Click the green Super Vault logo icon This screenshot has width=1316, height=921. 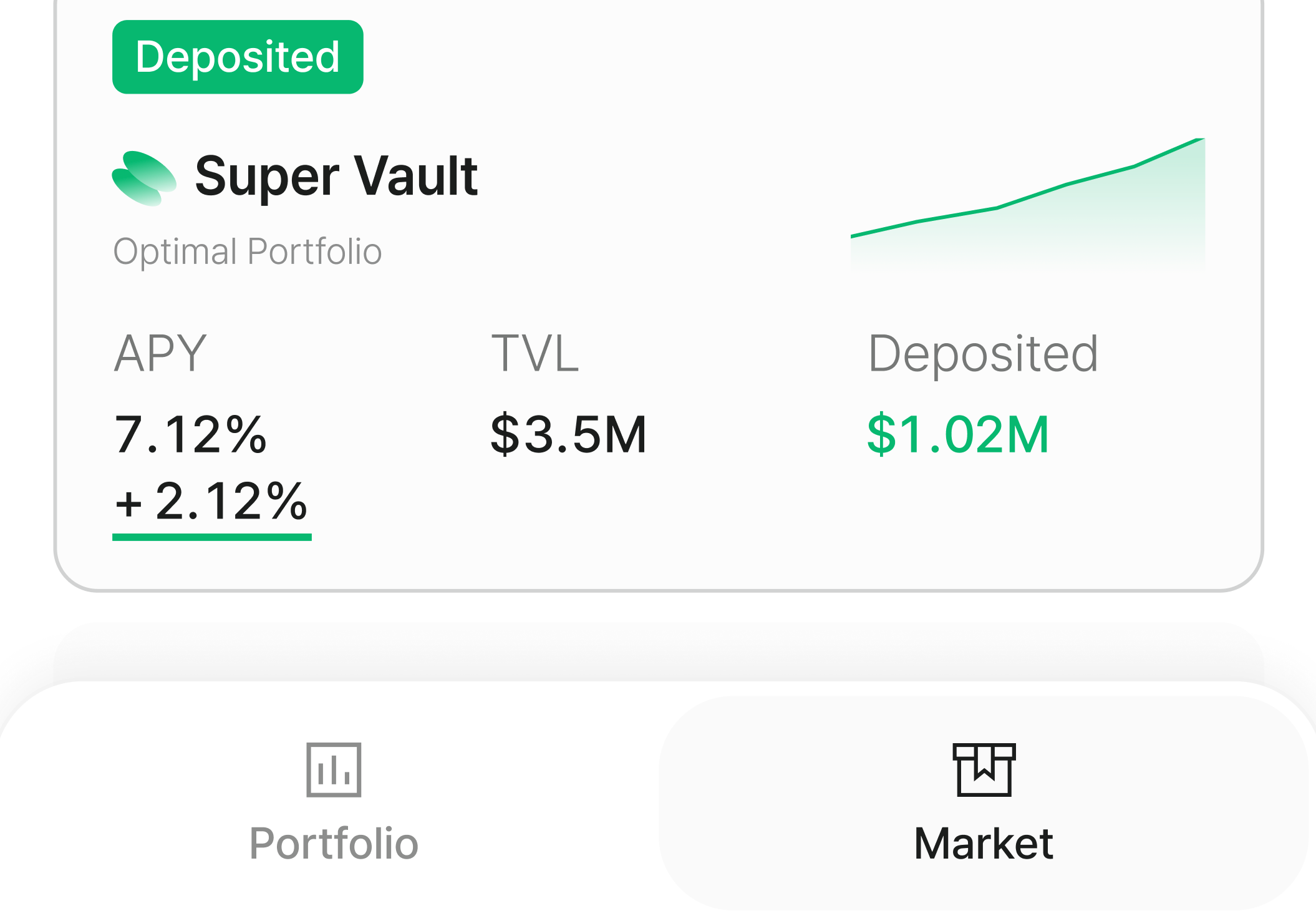pyautogui.click(x=144, y=178)
